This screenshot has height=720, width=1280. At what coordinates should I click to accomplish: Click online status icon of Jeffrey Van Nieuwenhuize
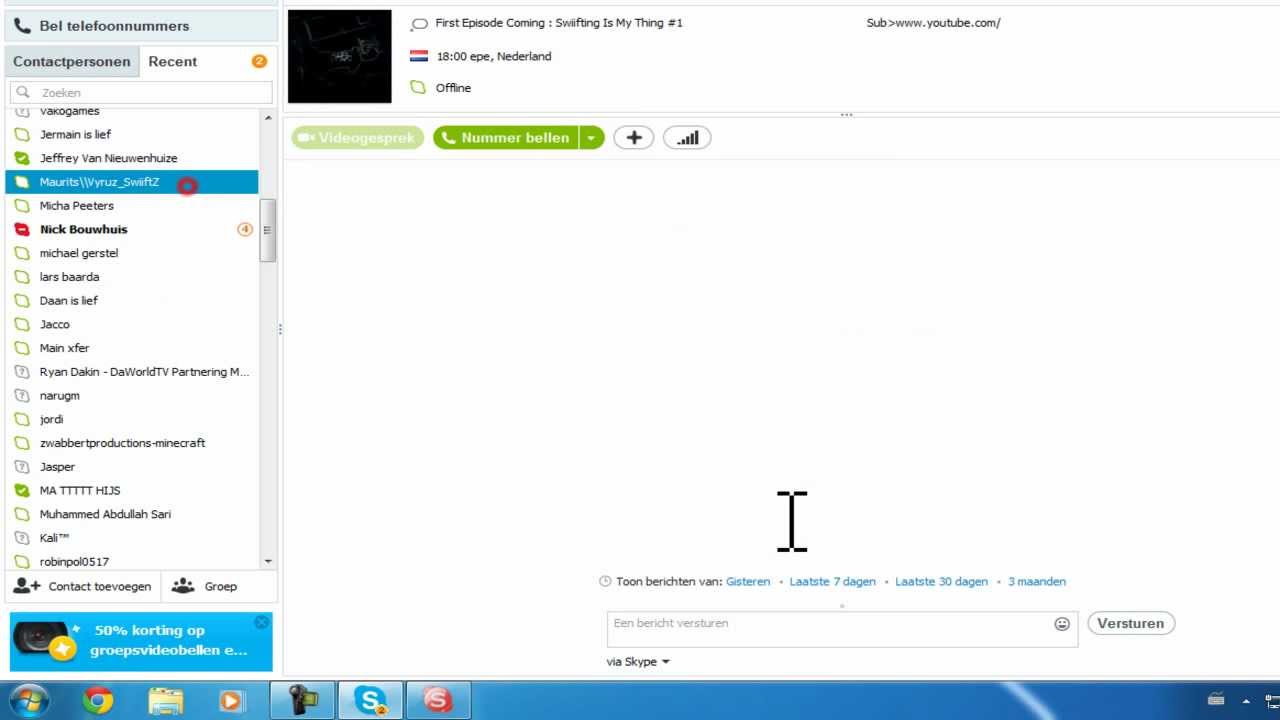click(x=22, y=158)
